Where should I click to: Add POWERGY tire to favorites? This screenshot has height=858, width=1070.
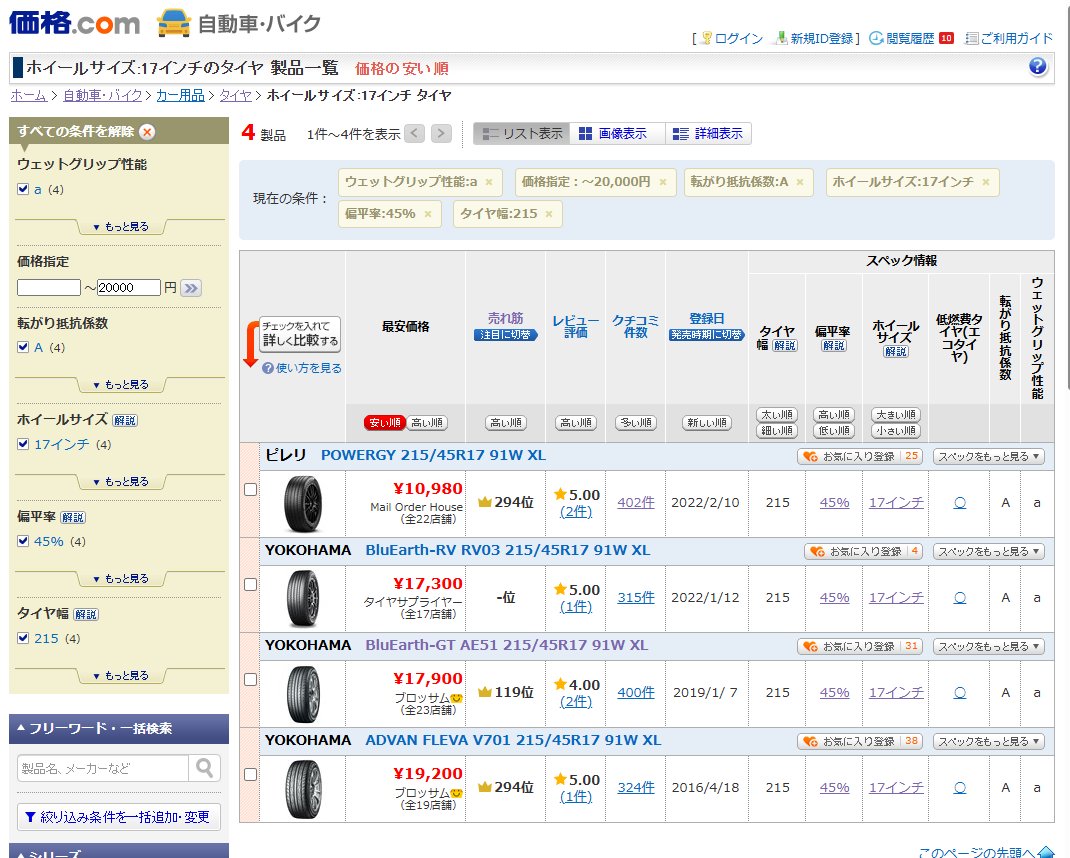[x=859, y=456]
